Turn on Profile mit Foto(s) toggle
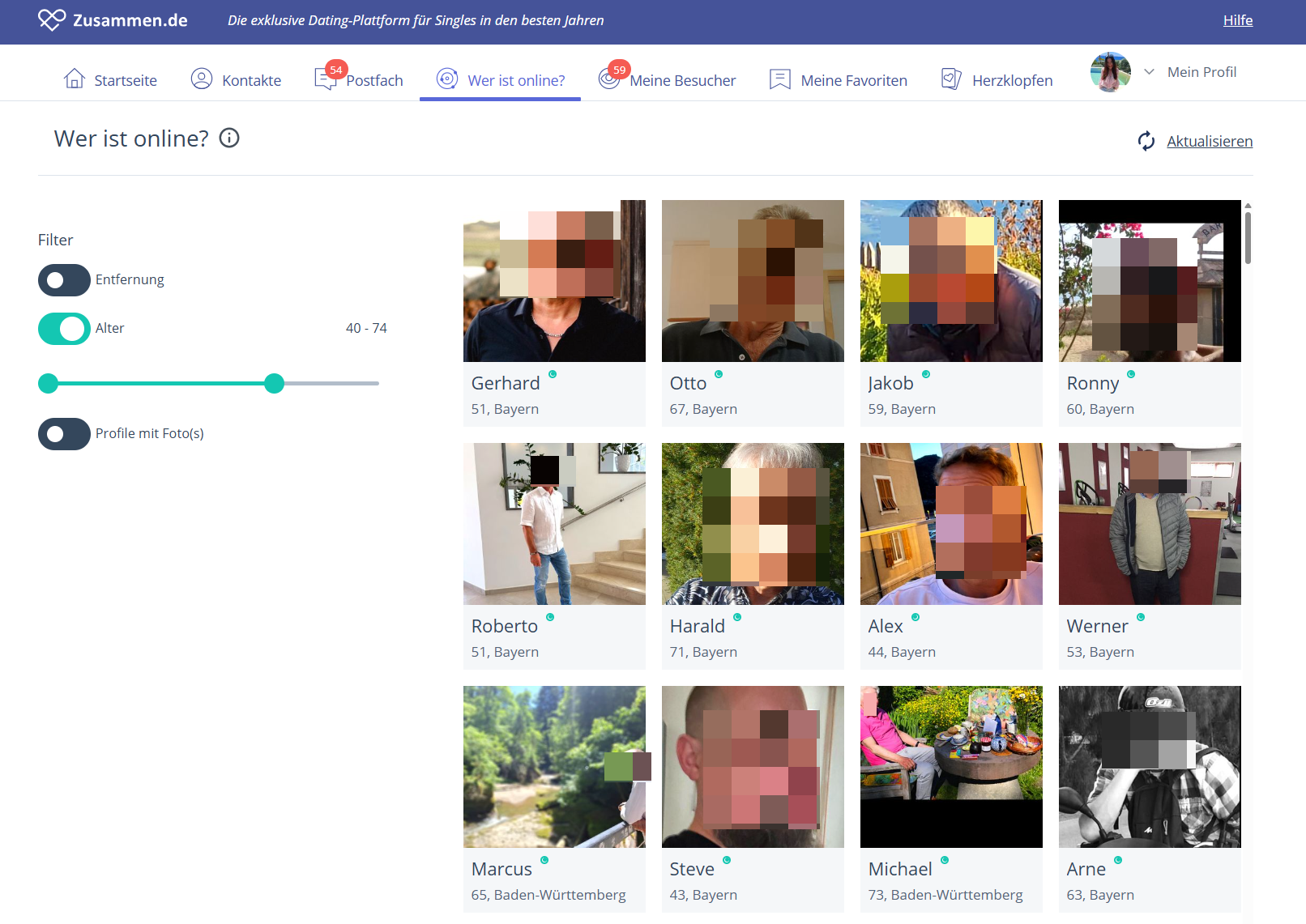The height and width of the screenshot is (924, 1306). click(x=64, y=434)
